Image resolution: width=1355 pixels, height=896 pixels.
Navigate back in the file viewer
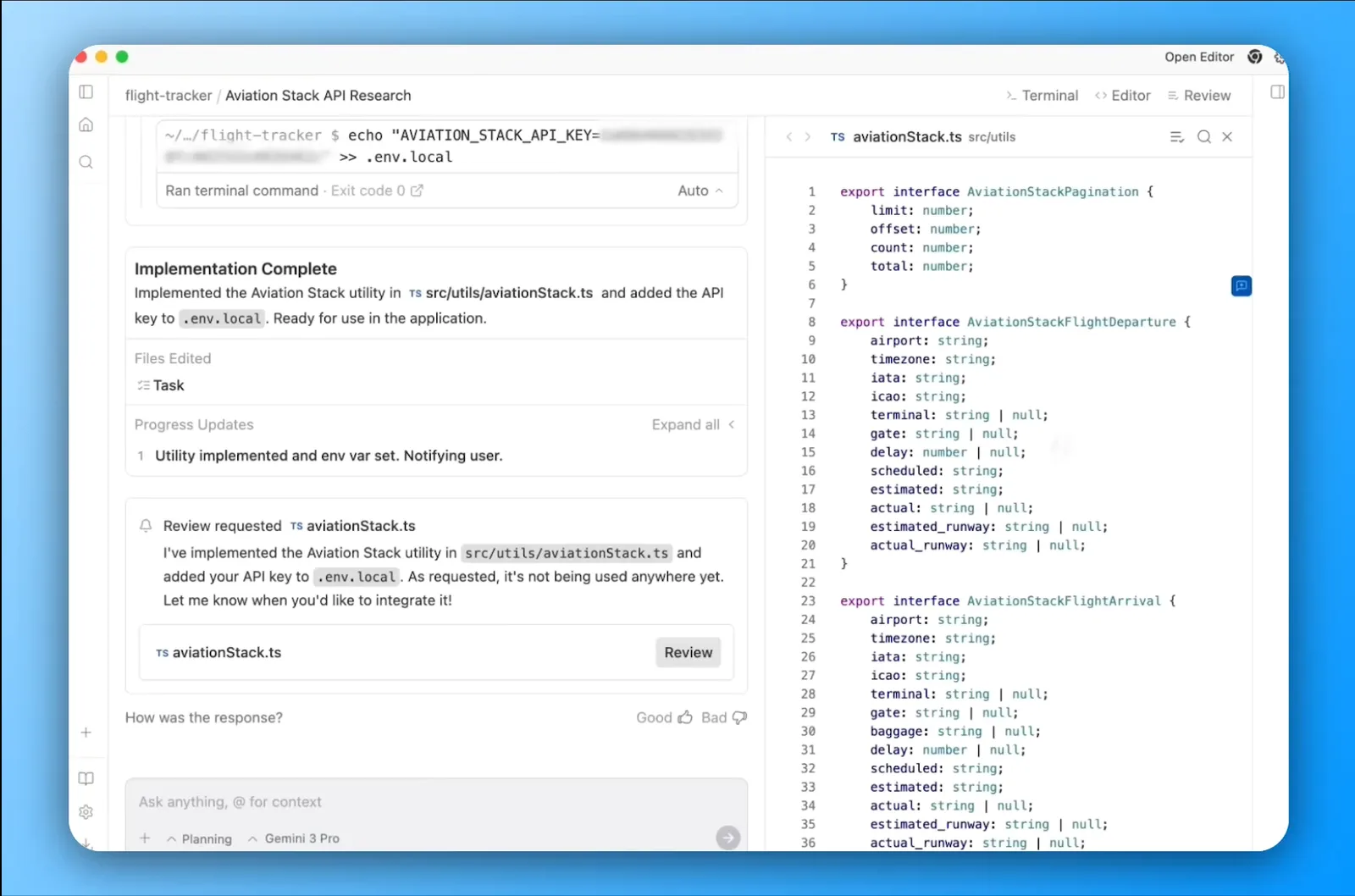[x=789, y=137]
